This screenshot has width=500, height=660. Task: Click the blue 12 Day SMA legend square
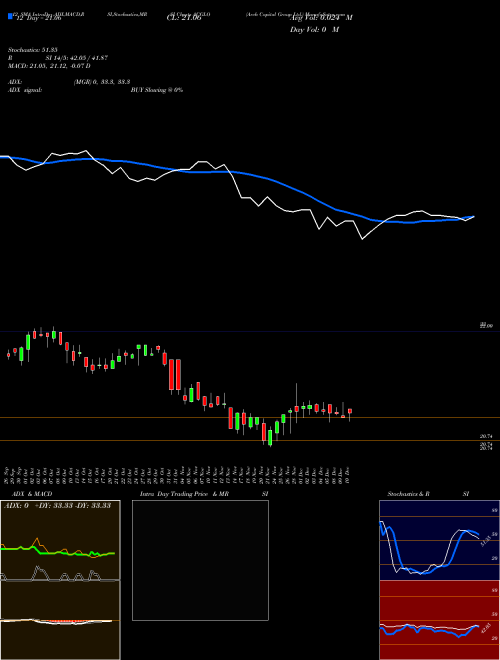(x=10, y=16)
